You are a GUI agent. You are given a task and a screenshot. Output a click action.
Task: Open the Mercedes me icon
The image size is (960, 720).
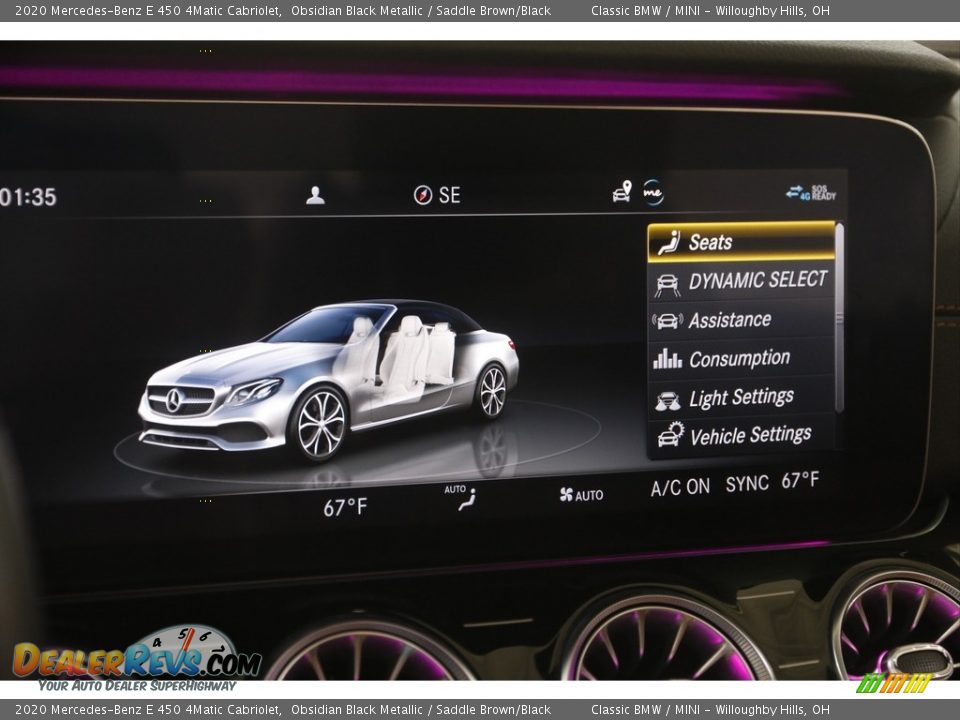(653, 192)
